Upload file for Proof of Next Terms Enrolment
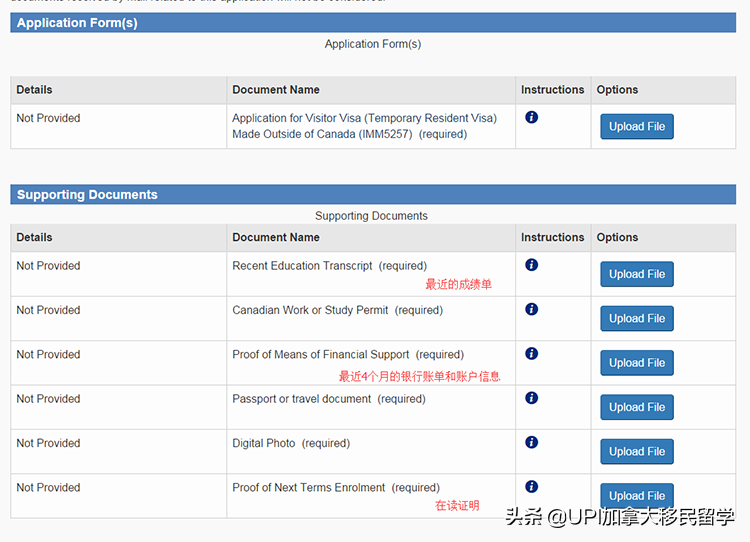Screen dimensions: 750x542 (x=636, y=495)
